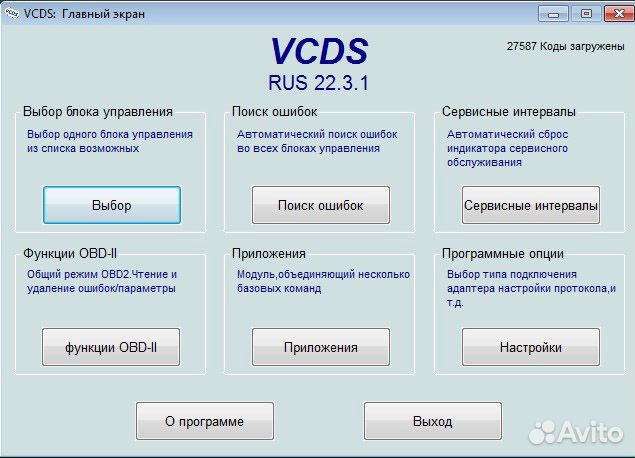Click 'Приложения' group heading label
This screenshot has width=635, height=458.
269,253
